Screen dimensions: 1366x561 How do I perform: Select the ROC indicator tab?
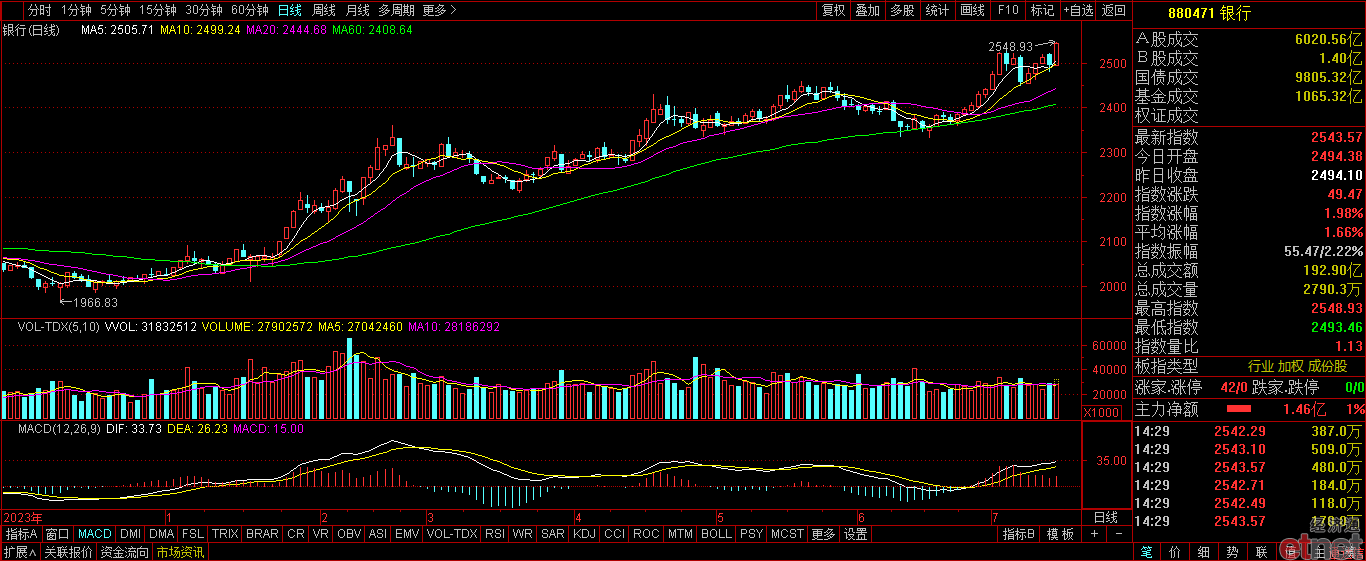[646, 535]
